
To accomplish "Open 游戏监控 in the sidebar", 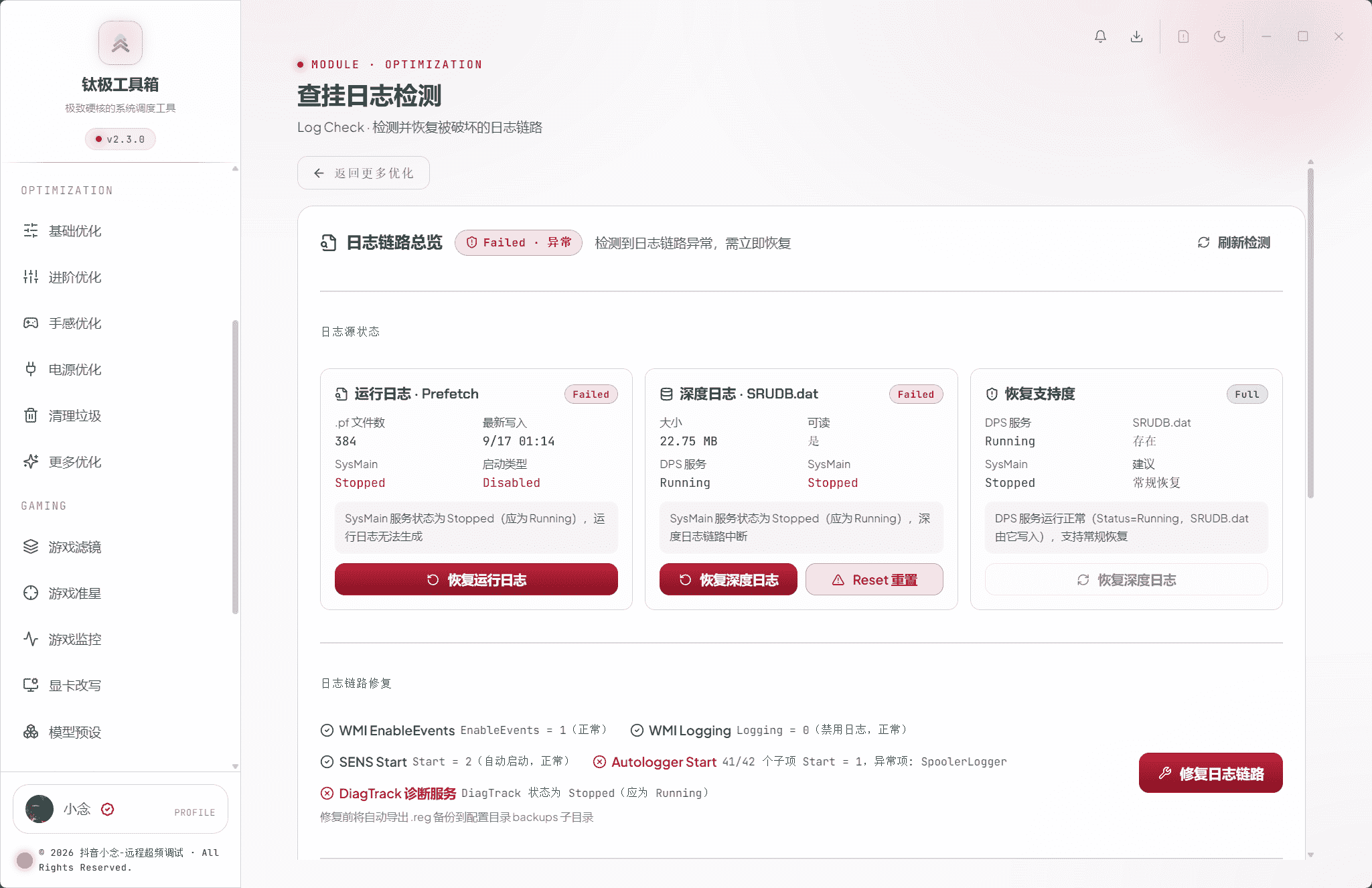I will [121, 640].
